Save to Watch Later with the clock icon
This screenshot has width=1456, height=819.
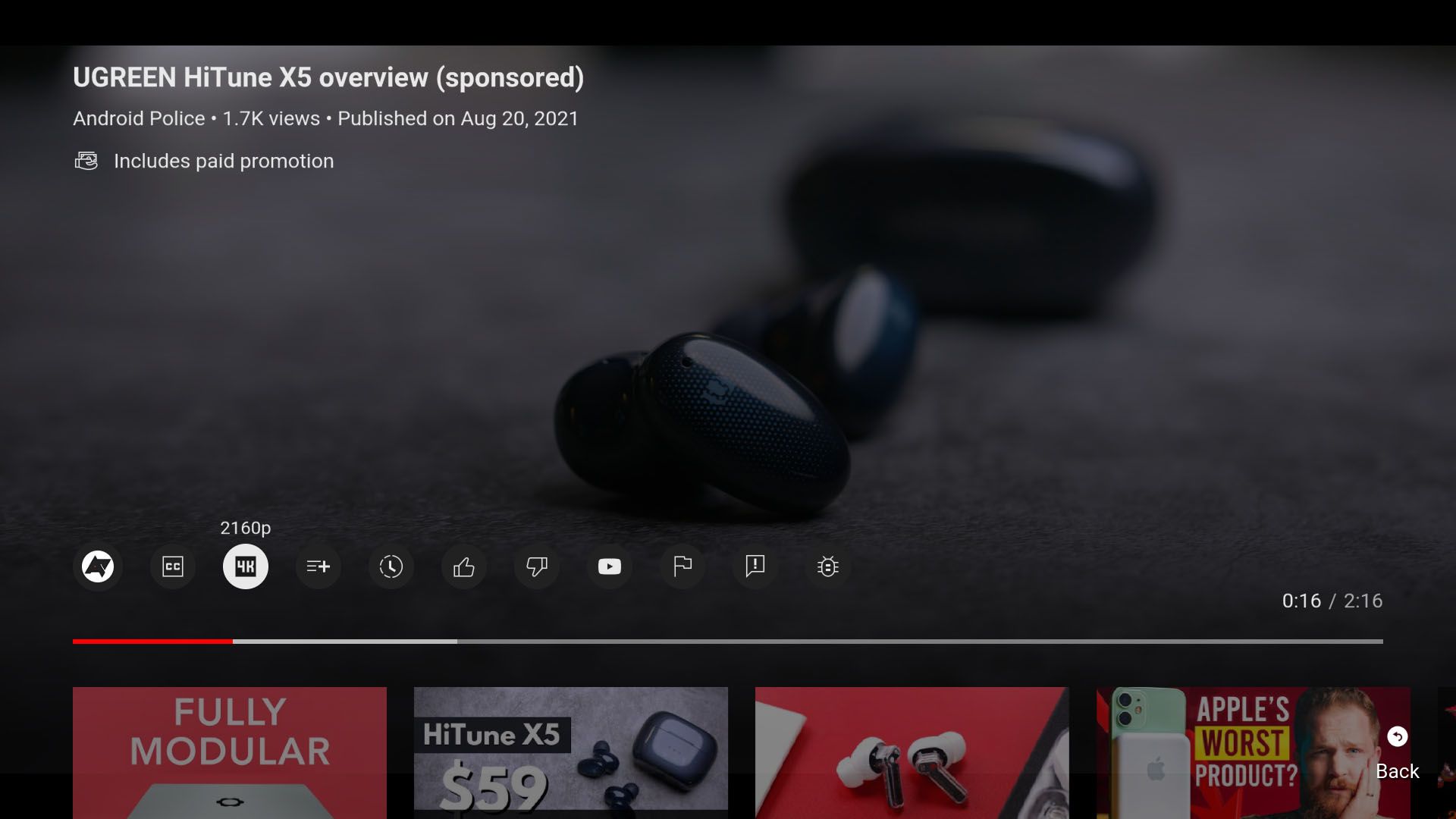click(391, 566)
